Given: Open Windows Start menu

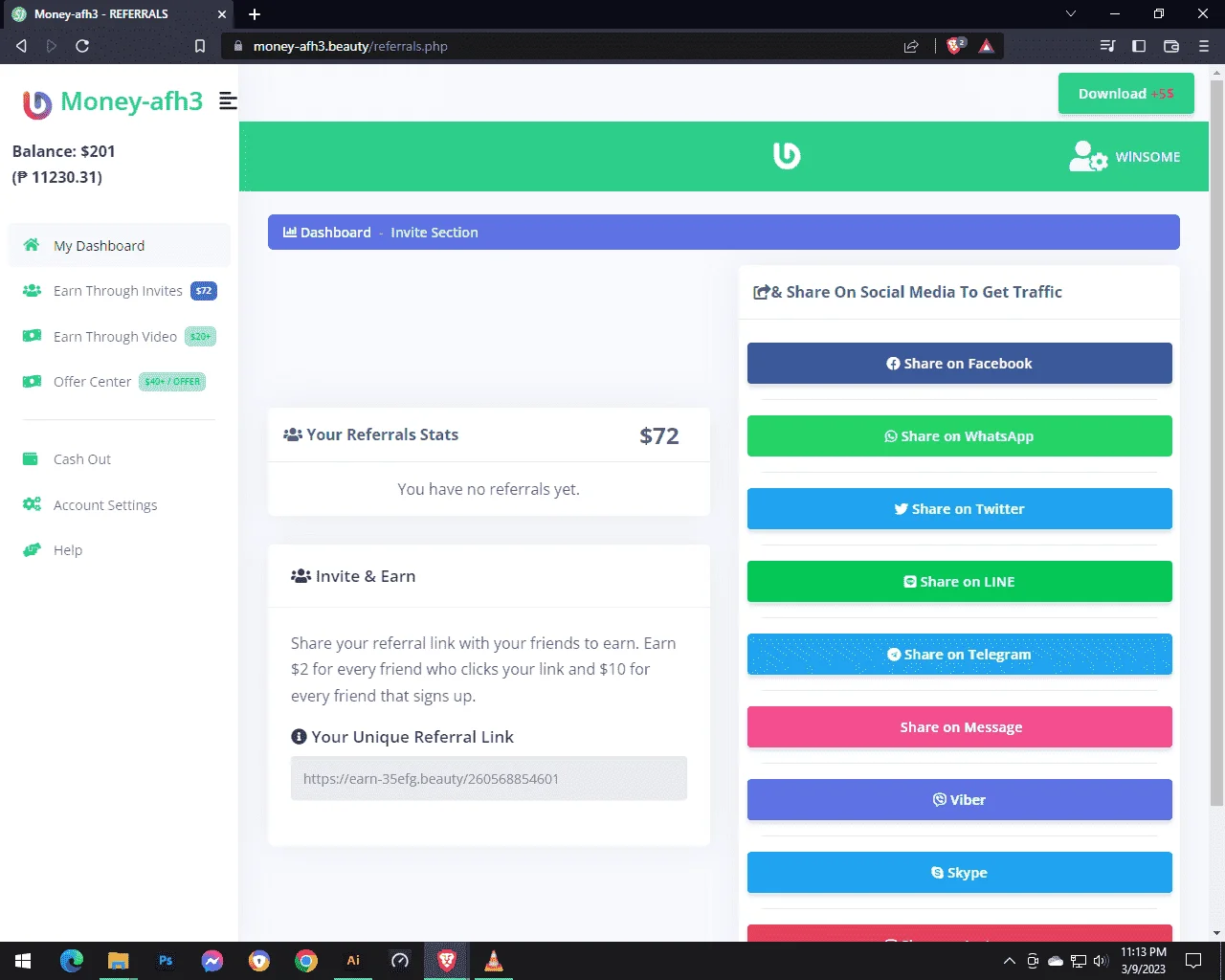Looking at the screenshot, I should tap(23, 961).
